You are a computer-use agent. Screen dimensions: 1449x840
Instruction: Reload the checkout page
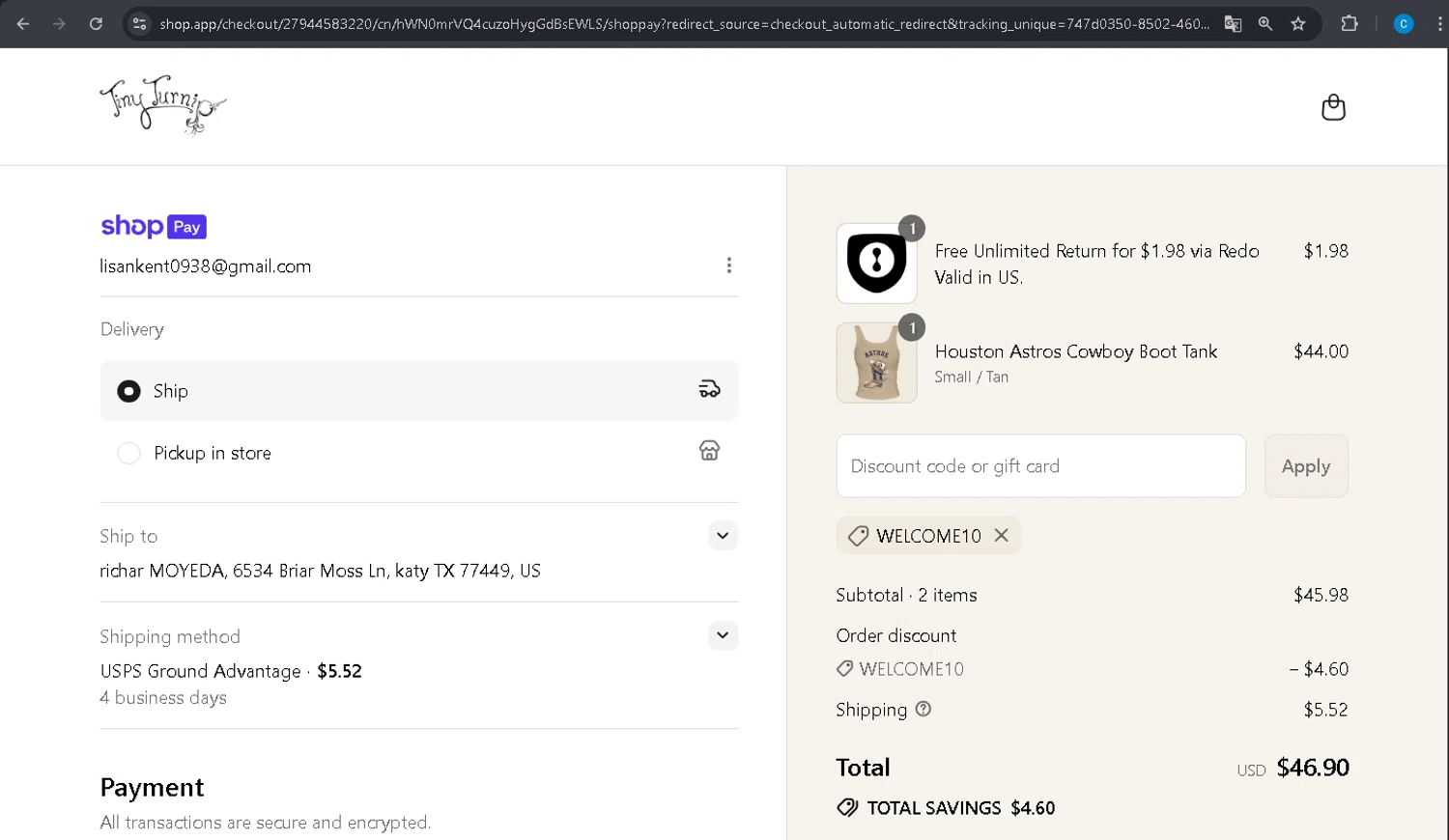coord(96,23)
